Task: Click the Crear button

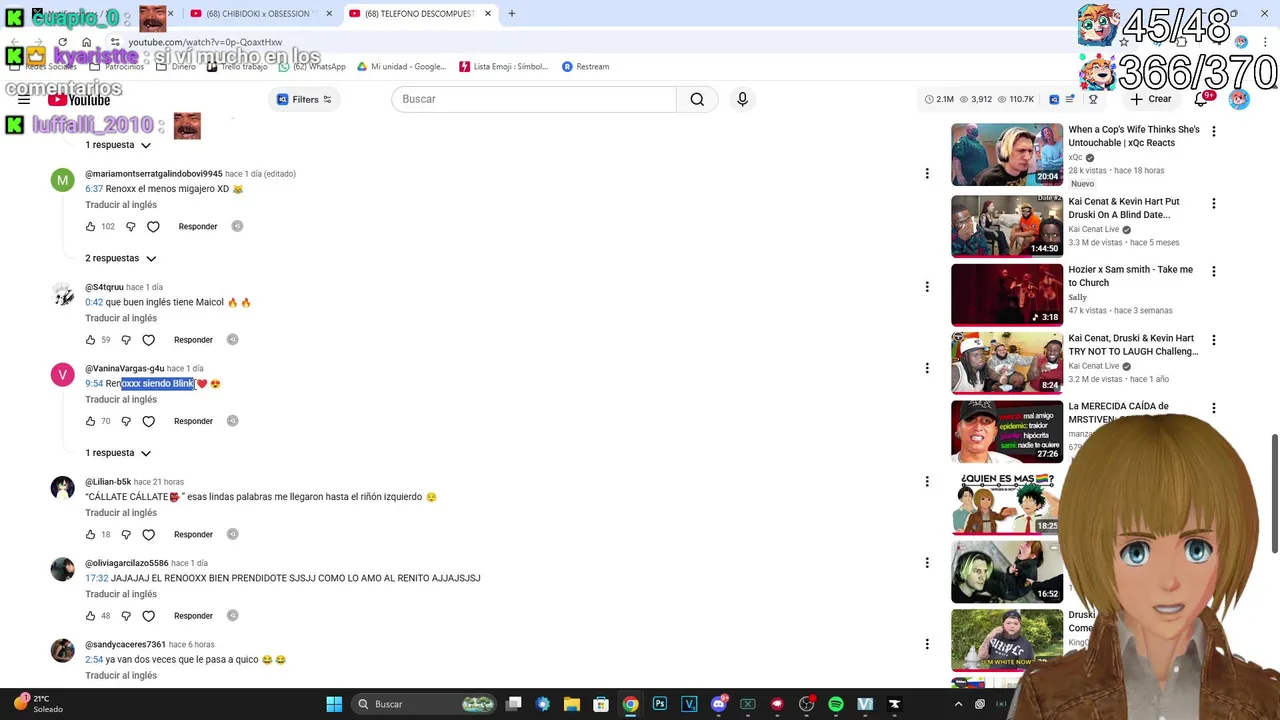Action: click(x=1151, y=99)
